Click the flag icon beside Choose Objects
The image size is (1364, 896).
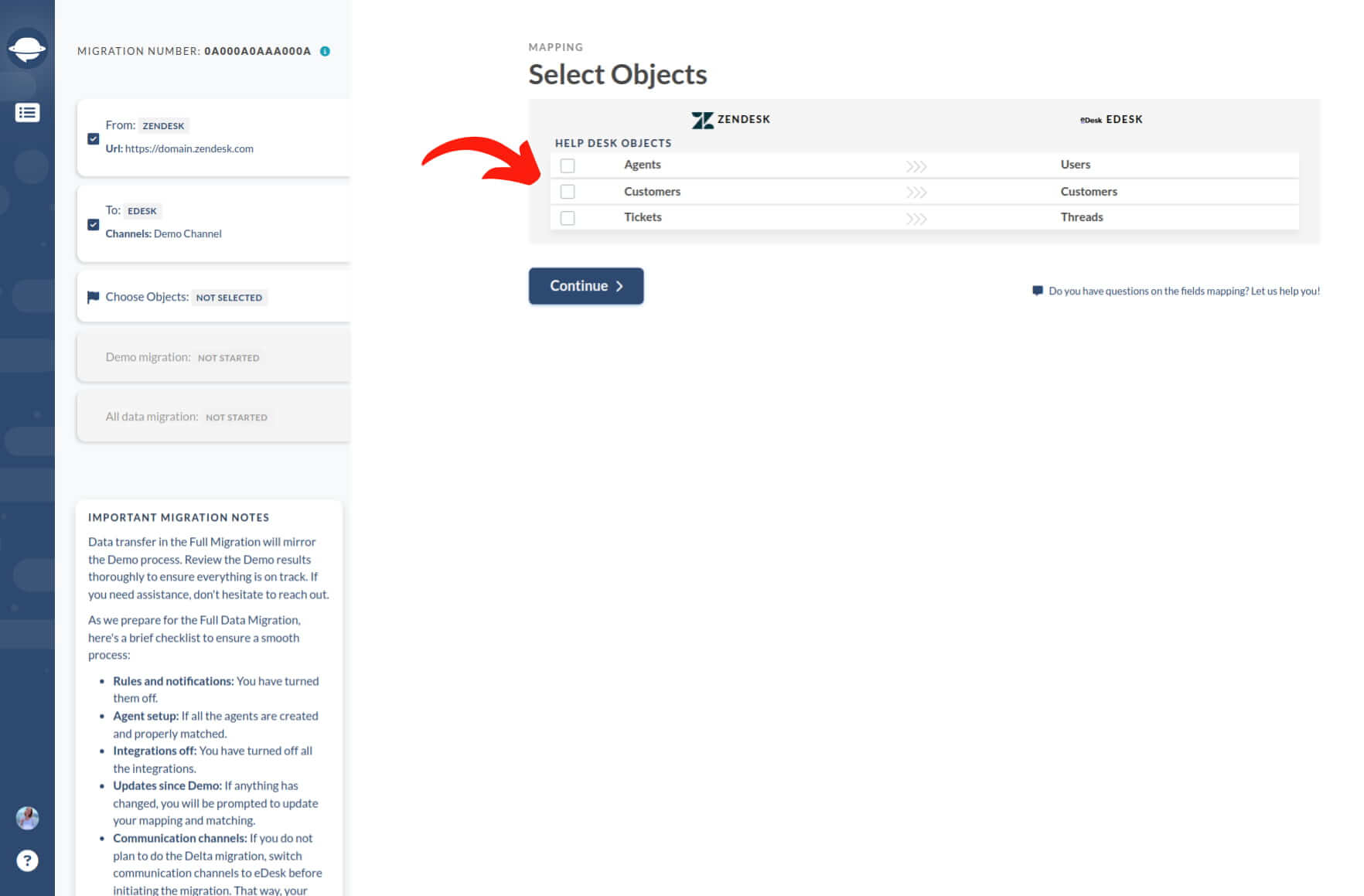[x=94, y=297]
